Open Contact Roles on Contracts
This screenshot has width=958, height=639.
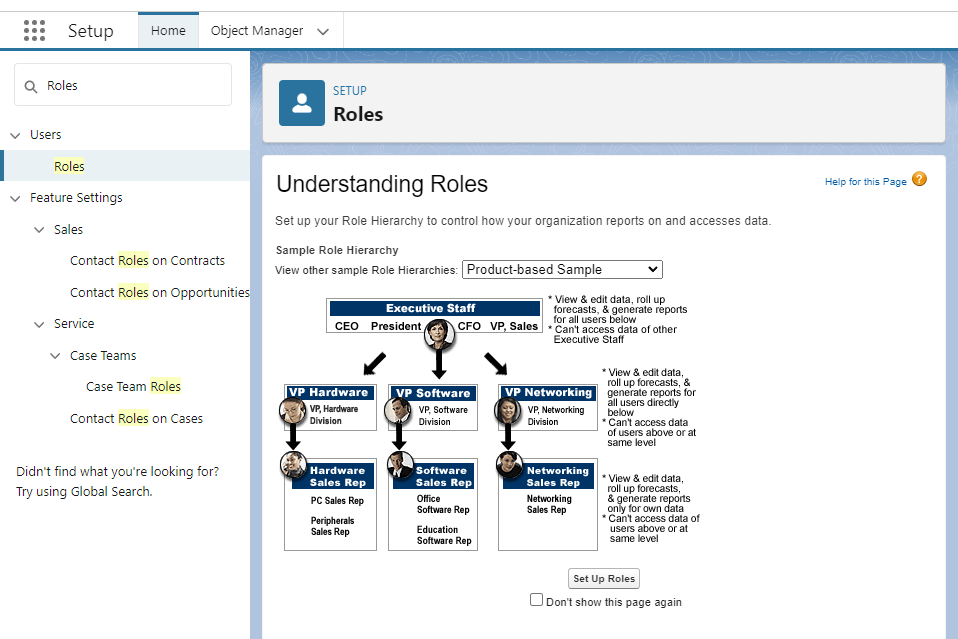click(147, 261)
